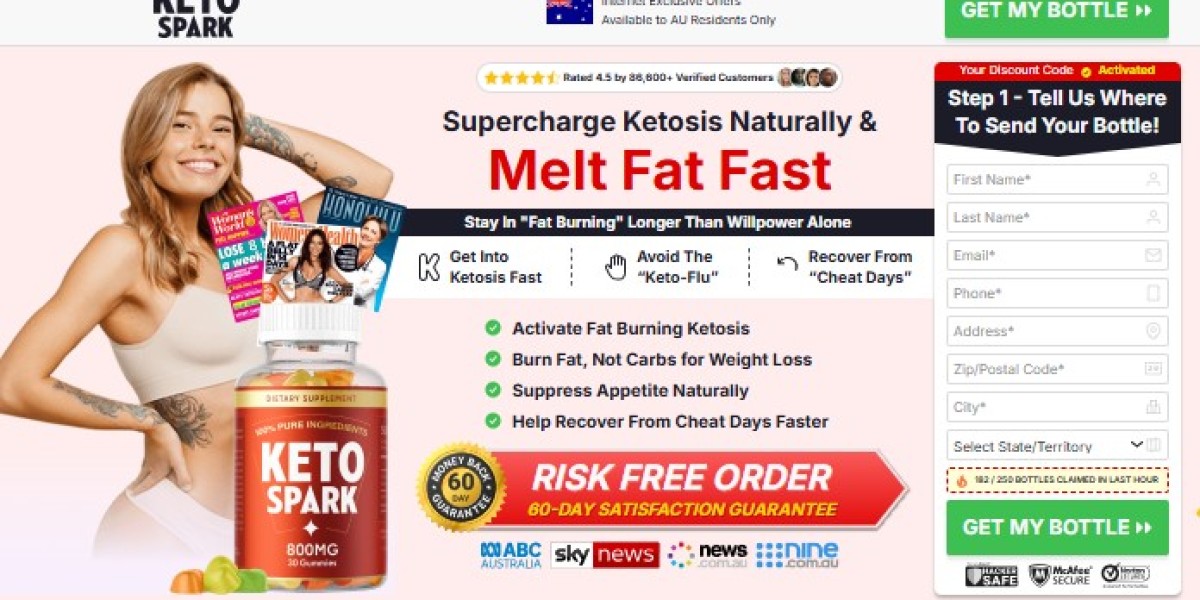Click the Sky News logo
1200x600 pixels.
[x=606, y=555]
